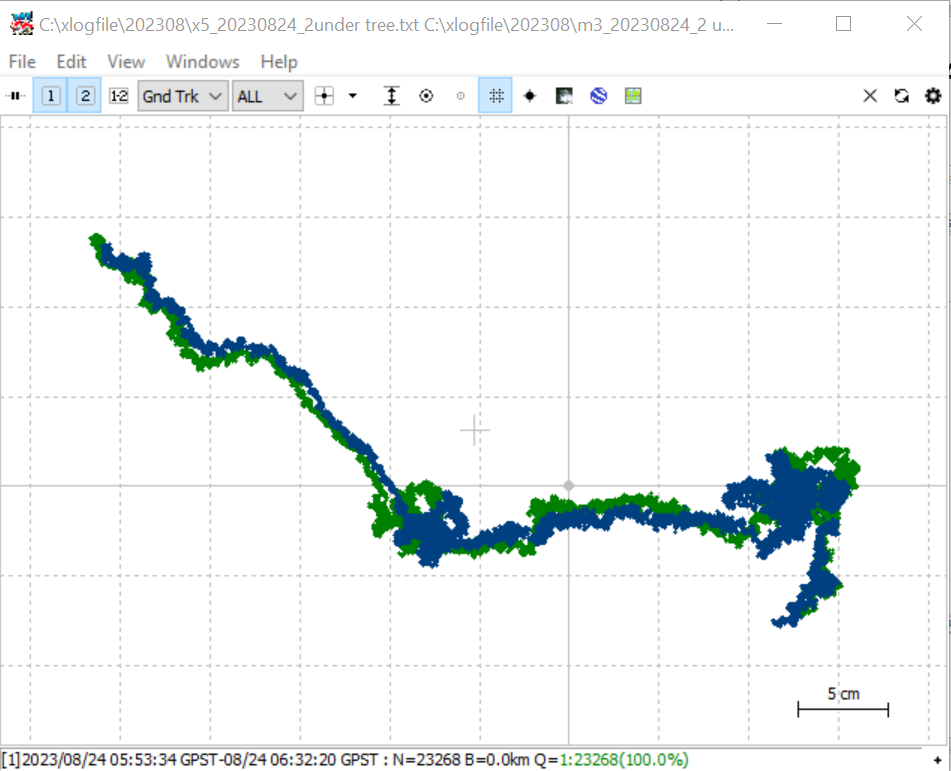The height and width of the screenshot is (771, 951).
Task: Open the Gnd Trk plot type dropdown
Action: coord(183,96)
